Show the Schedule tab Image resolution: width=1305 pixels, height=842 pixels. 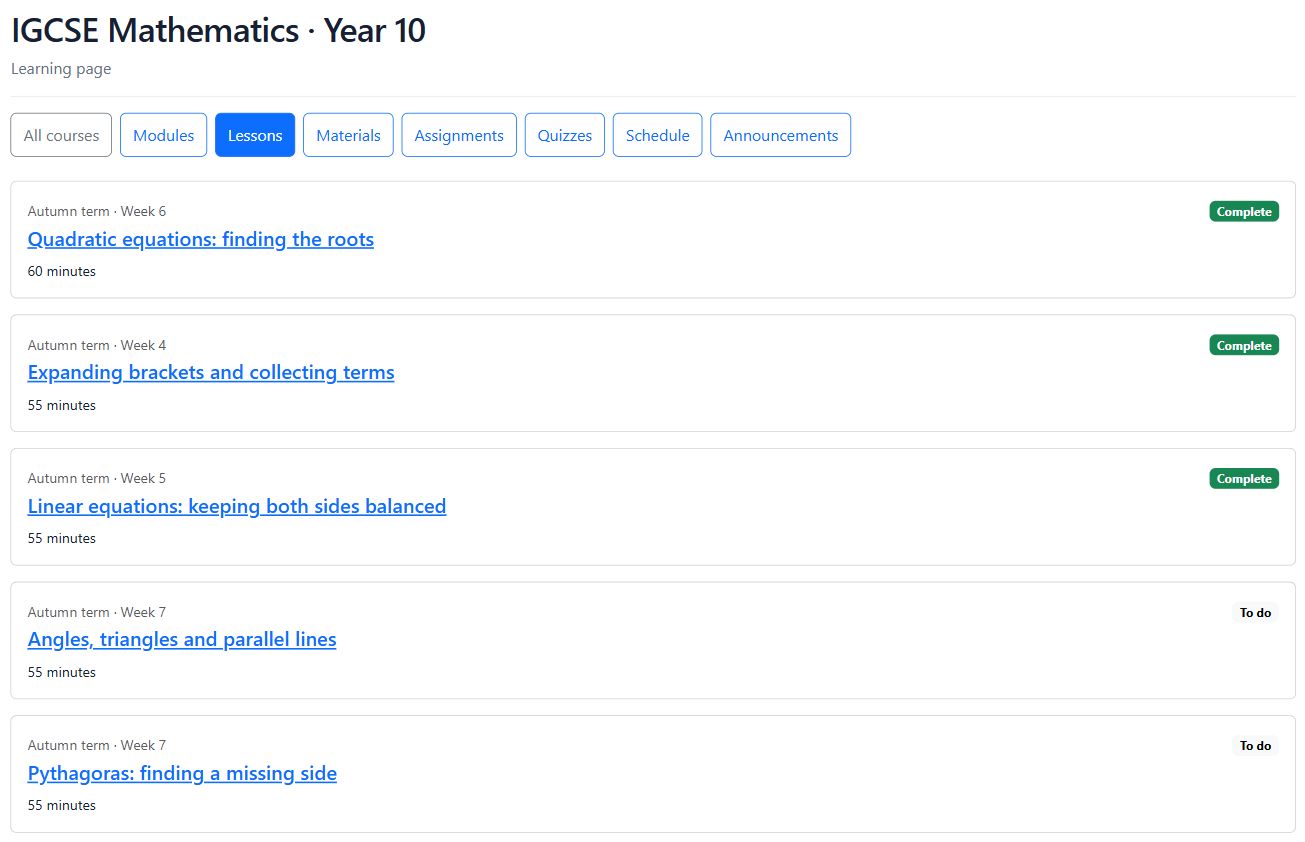(658, 135)
